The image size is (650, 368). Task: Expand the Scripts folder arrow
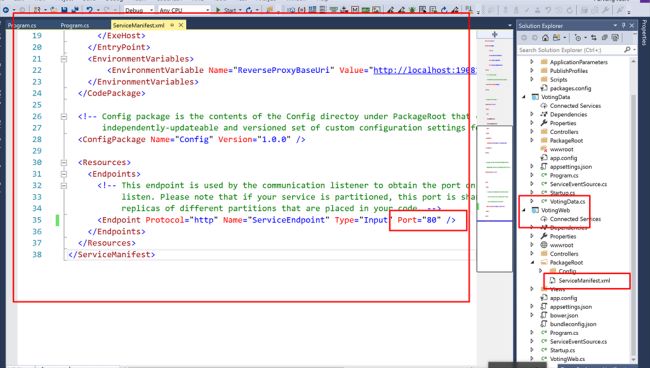point(532,79)
